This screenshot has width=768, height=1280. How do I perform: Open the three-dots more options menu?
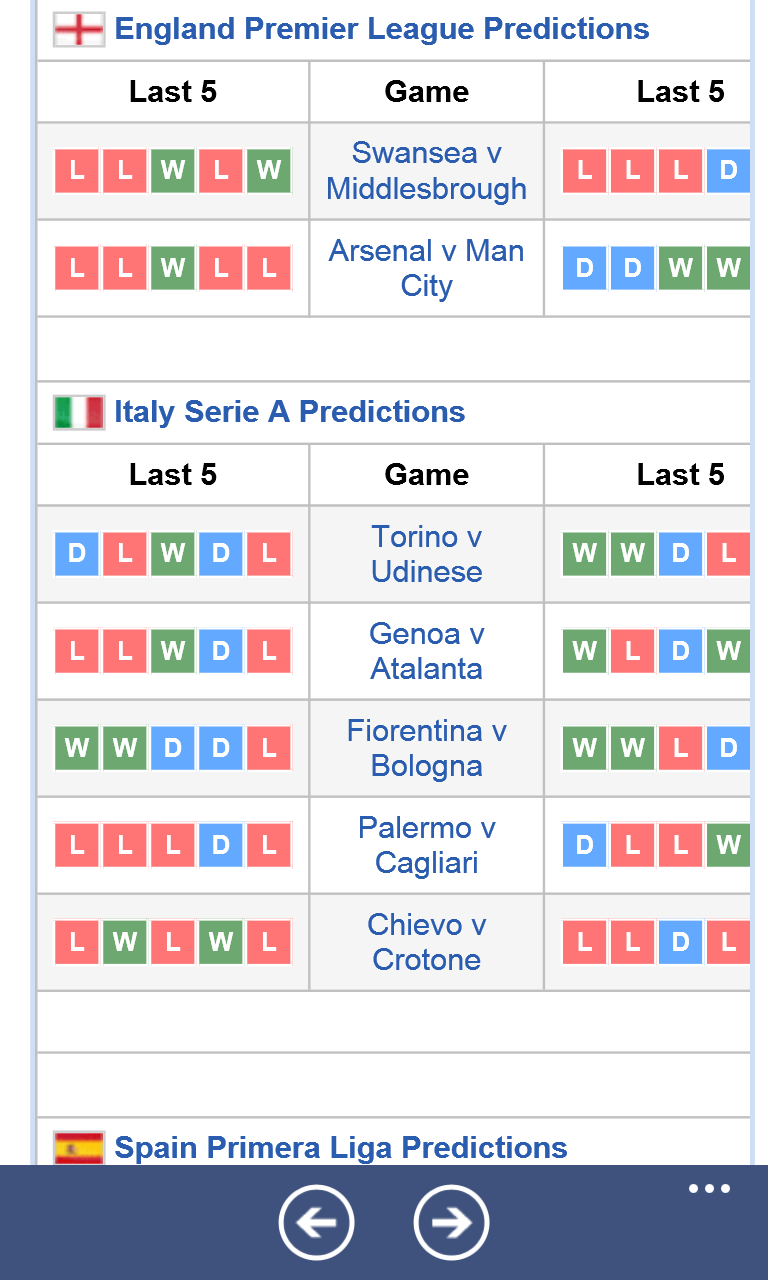click(x=709, y=1189)
